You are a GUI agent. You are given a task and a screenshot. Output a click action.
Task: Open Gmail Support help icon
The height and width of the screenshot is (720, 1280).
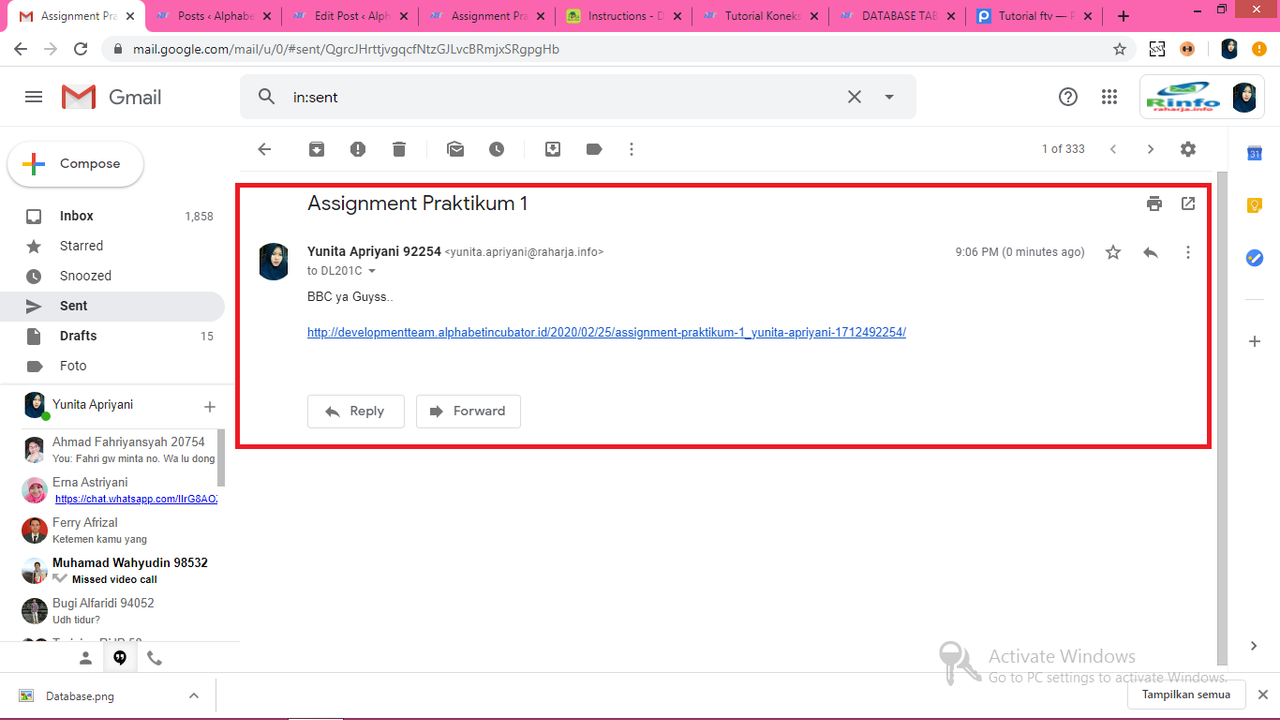click(1068, 97)
